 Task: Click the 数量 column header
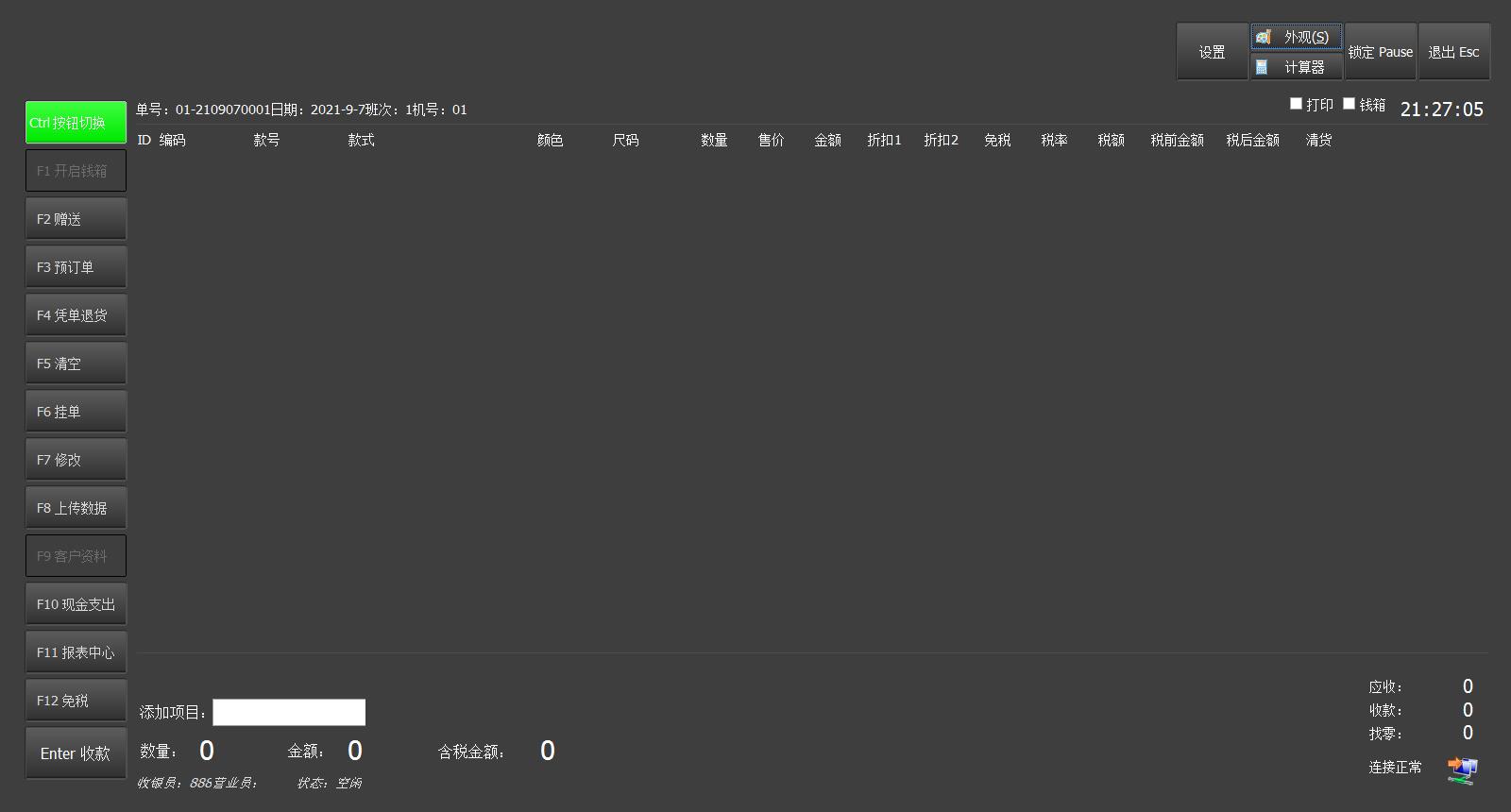coord(714,140)
